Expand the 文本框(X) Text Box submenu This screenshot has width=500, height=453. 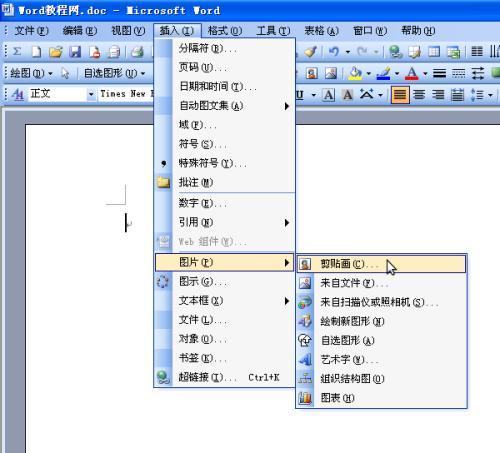(224, 301)
